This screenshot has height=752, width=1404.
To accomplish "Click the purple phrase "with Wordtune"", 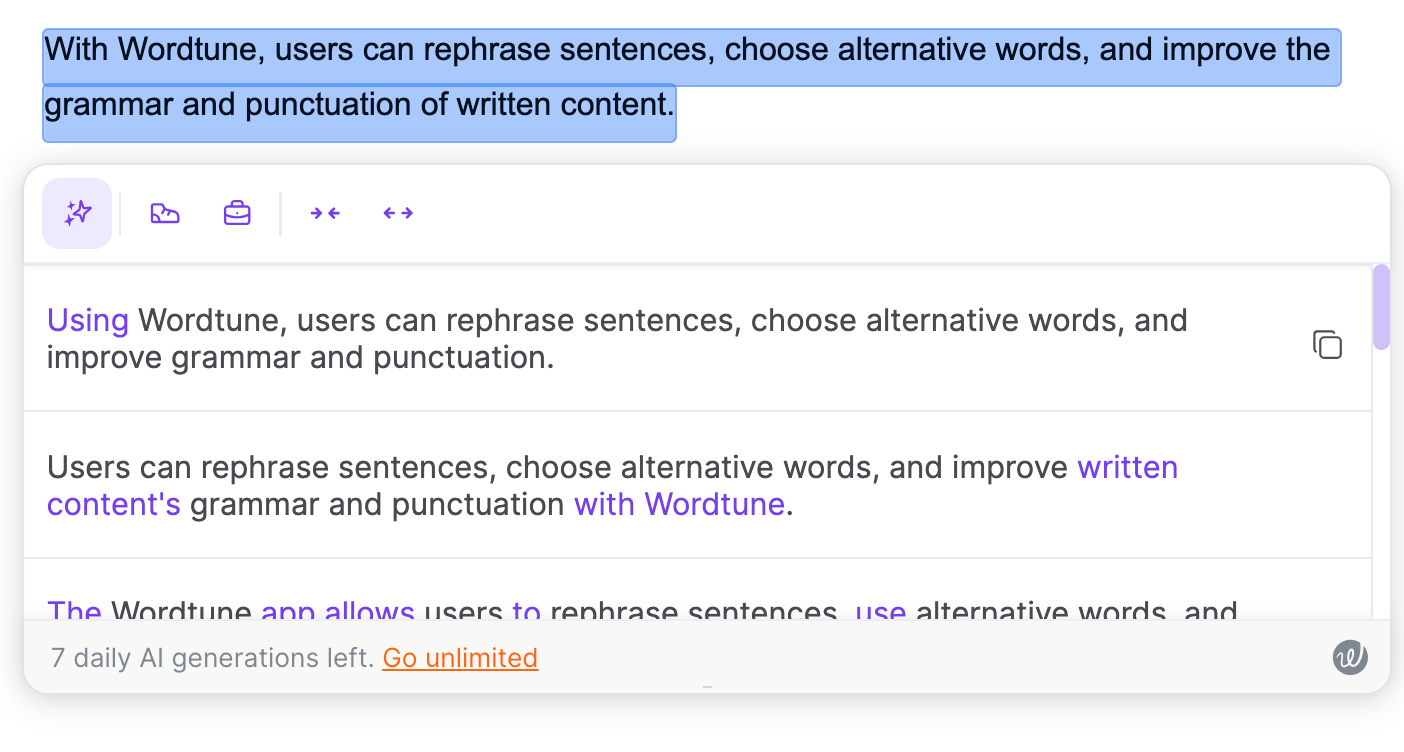I will click(x=679, y=504).
